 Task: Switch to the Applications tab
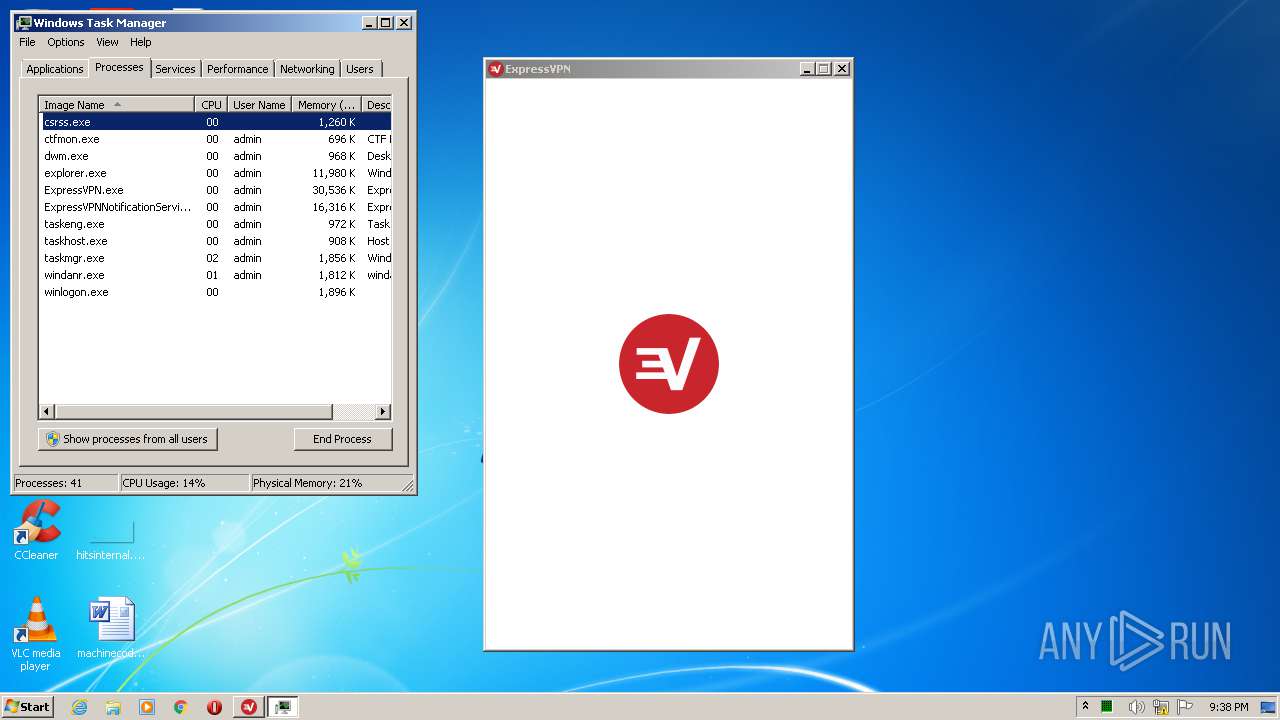55,69
